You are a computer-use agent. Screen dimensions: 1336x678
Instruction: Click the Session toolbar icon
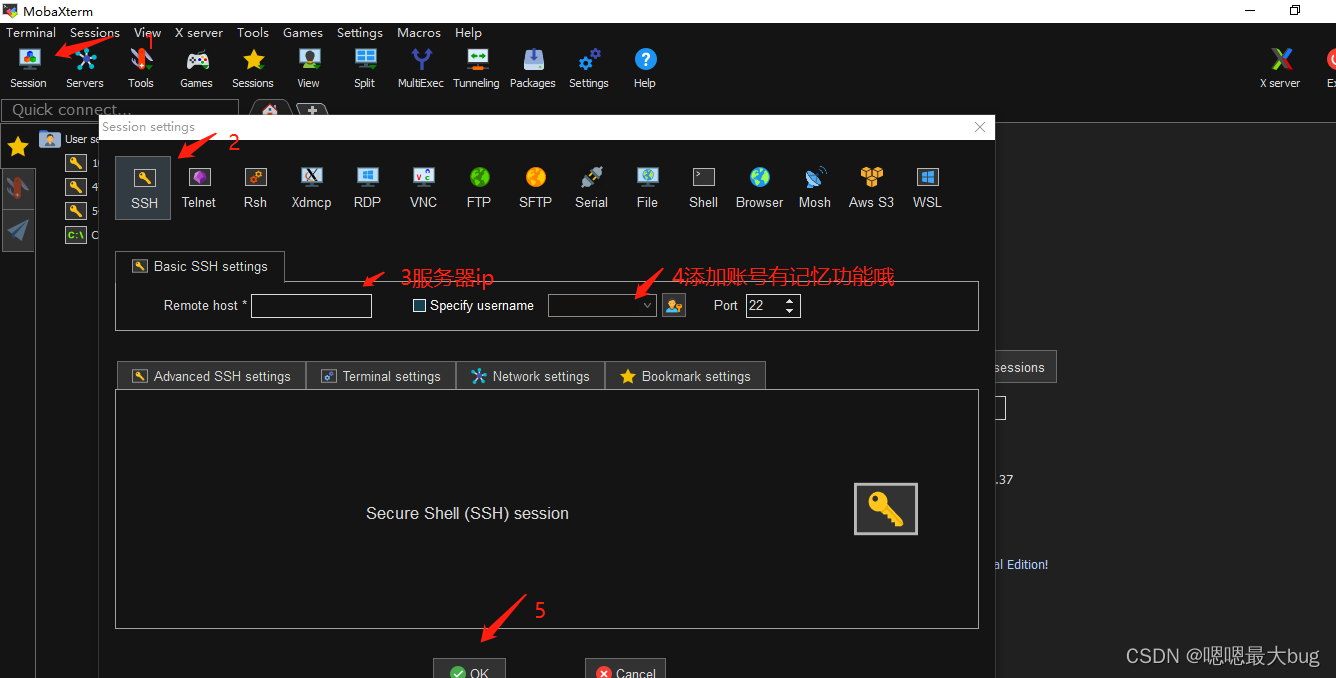pos(28,68)
